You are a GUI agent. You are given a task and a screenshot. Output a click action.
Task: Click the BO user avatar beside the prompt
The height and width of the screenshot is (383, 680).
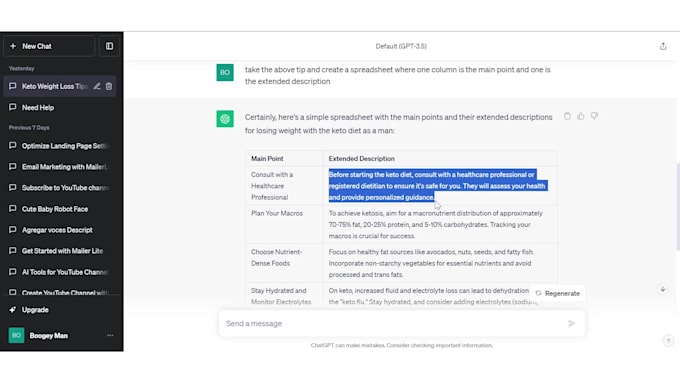225,72
